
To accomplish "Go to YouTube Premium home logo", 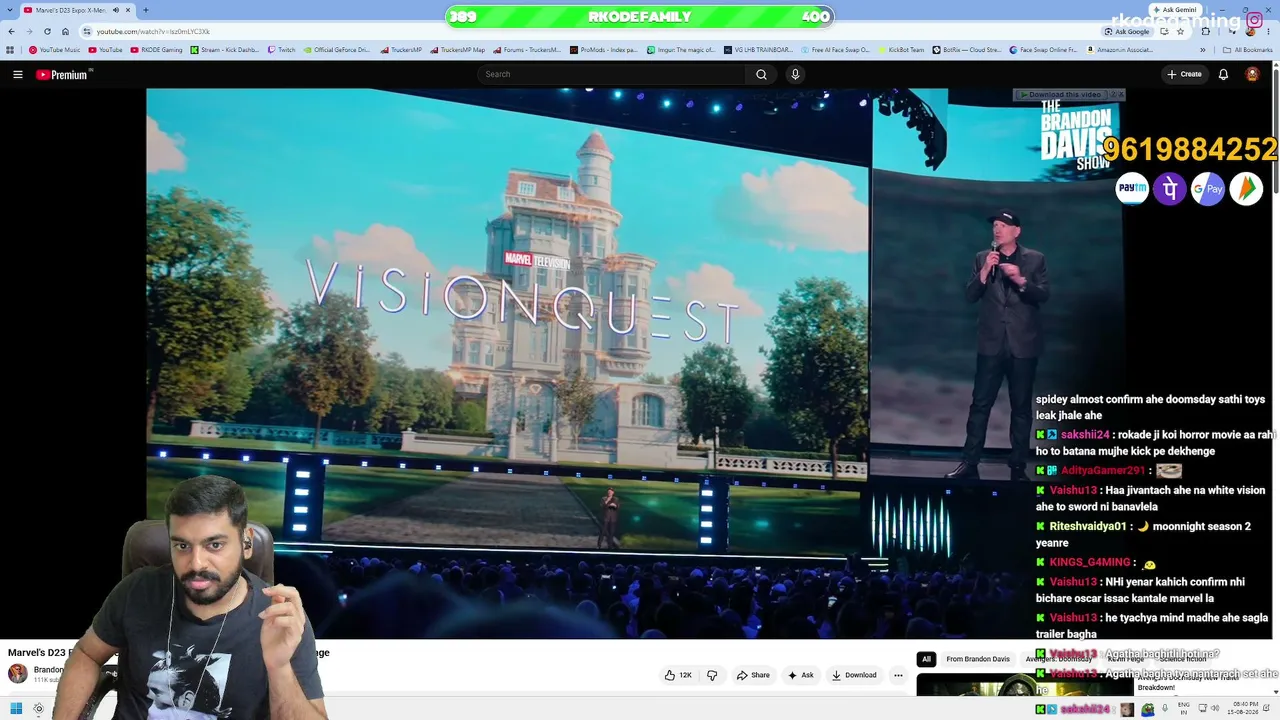I will [x=64, y=74].
